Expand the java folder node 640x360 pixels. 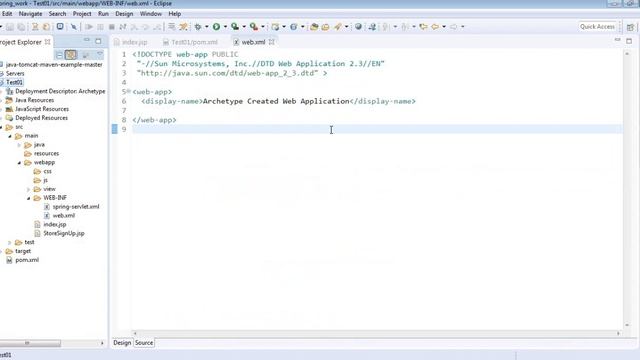pyautogui.click(x=19, y=145)
